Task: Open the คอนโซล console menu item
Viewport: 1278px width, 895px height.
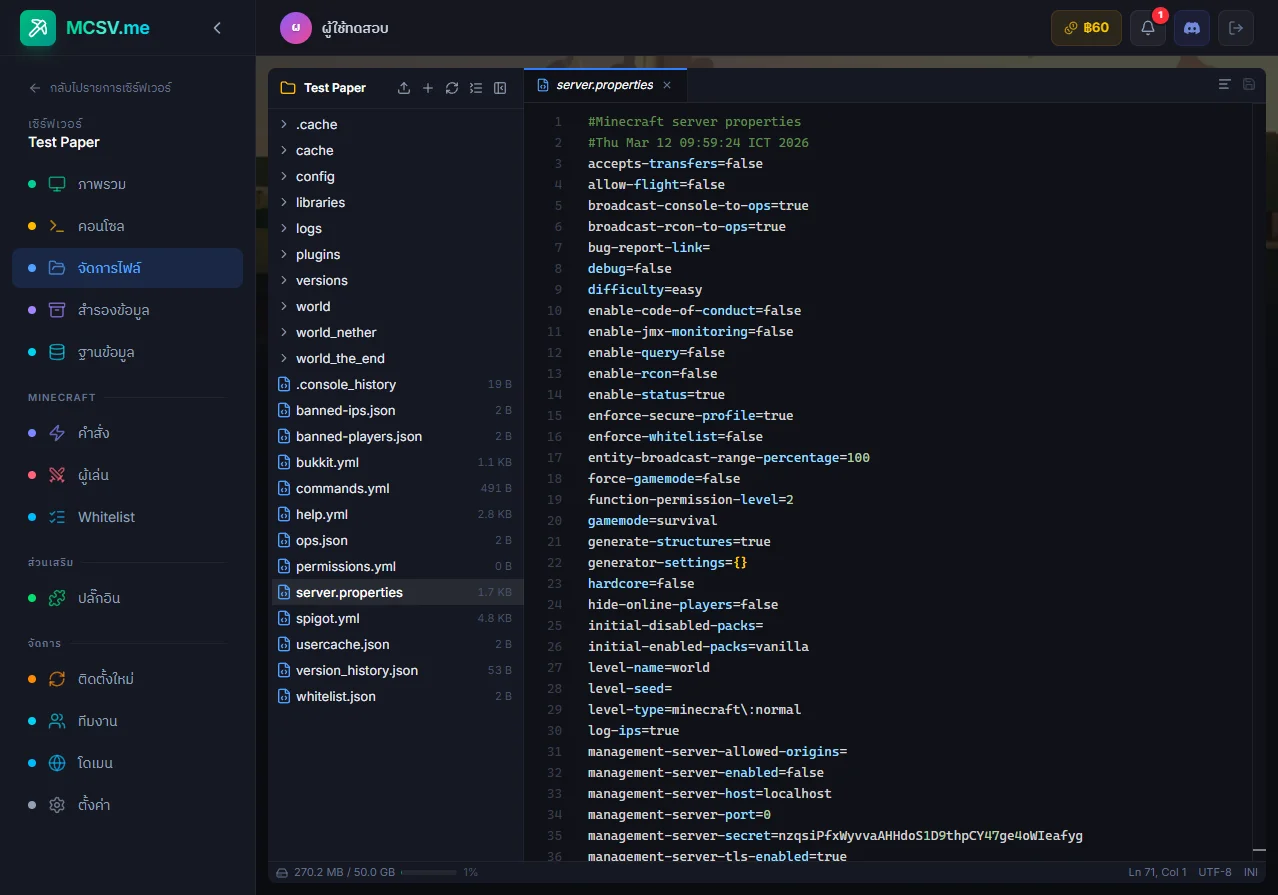Action: pos(101,226)
